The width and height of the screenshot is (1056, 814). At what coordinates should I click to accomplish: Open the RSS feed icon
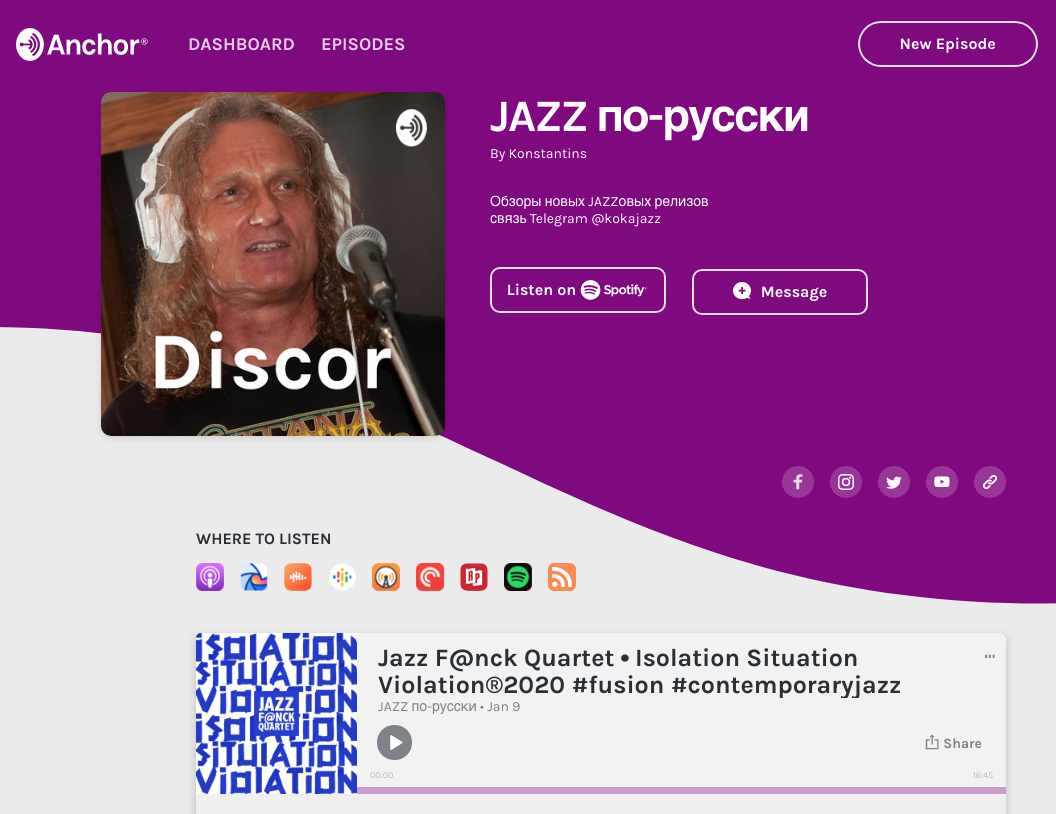tap(562, 577)
